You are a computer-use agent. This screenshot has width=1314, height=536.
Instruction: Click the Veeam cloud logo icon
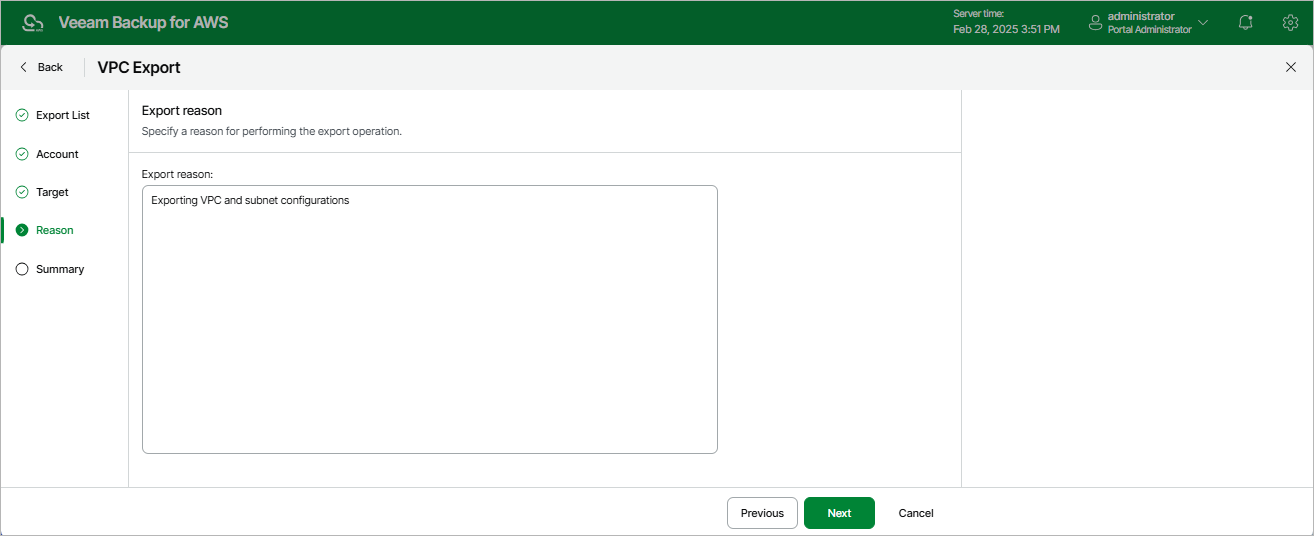tap(32, 22)
